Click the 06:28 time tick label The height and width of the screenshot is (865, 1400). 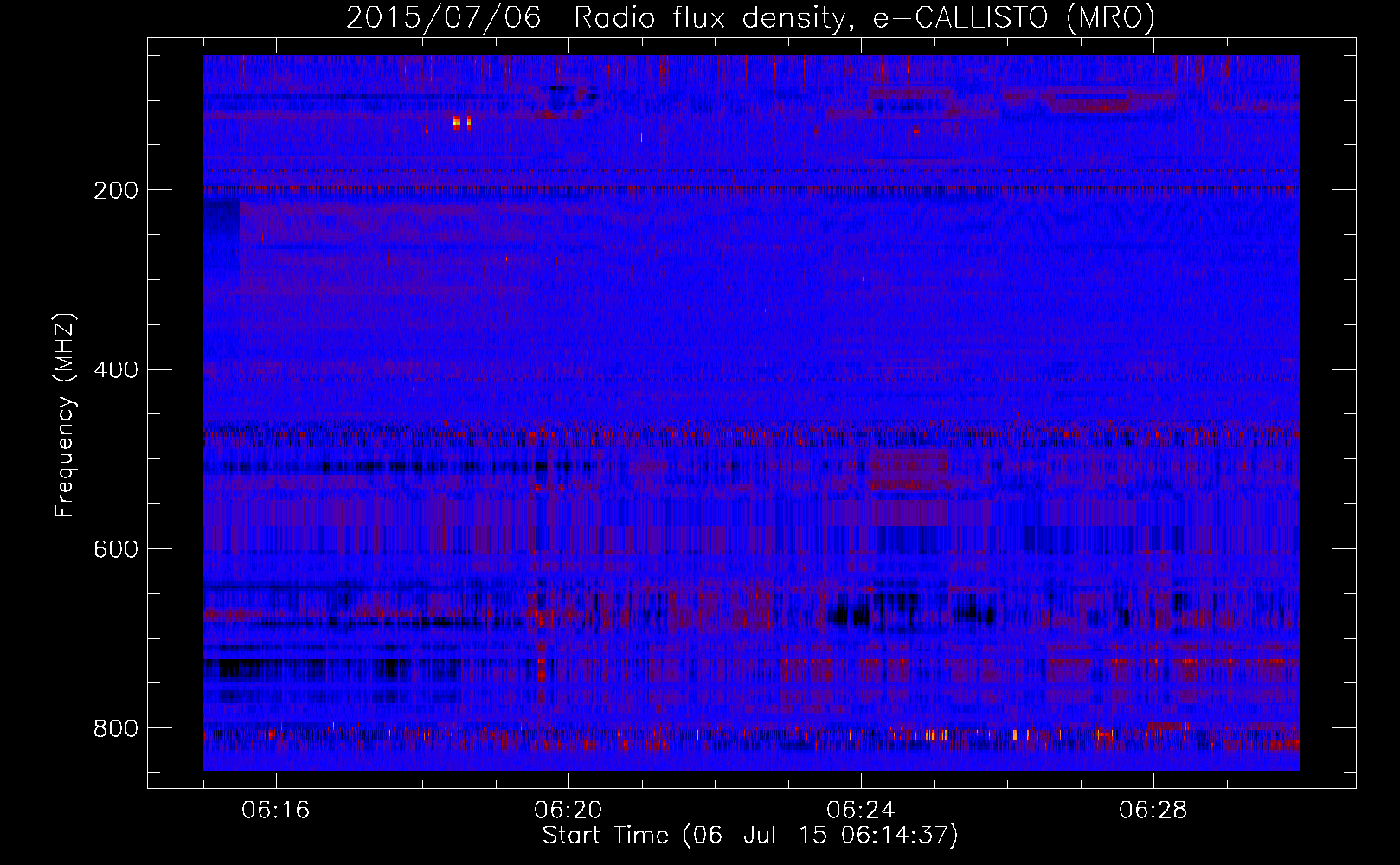point(1153,811)
